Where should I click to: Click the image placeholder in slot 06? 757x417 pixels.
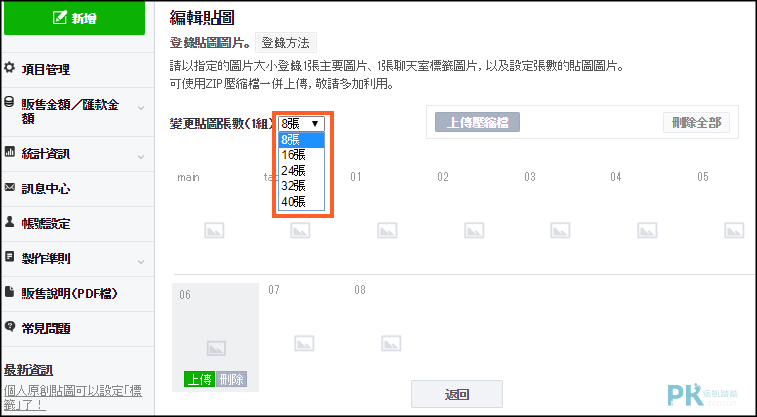point(216,348)
